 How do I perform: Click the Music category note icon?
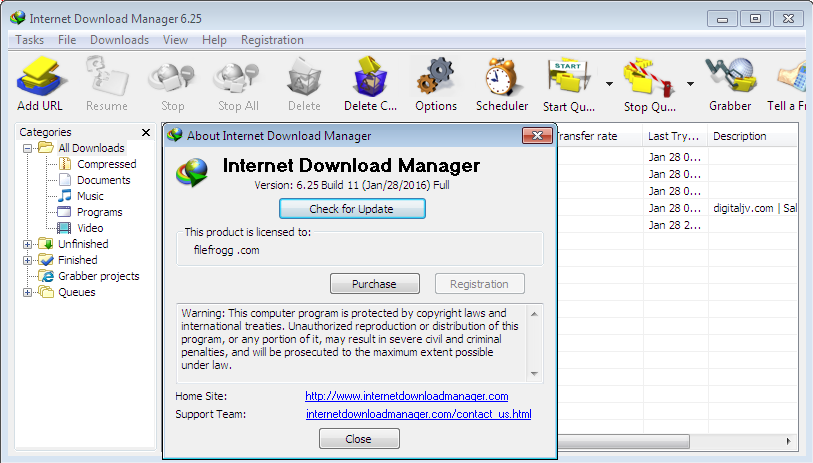click(x=65, y=195)
